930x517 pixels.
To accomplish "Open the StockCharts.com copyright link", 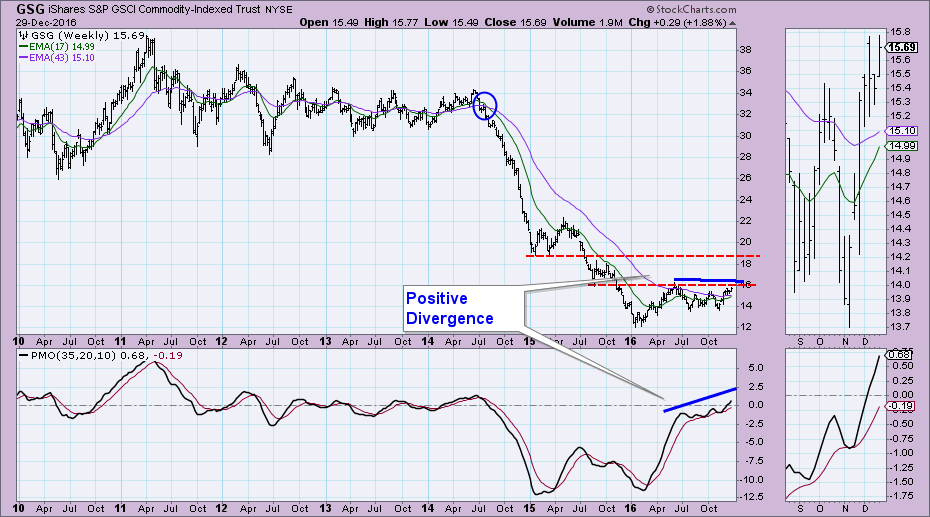I will tap(692, 9).
